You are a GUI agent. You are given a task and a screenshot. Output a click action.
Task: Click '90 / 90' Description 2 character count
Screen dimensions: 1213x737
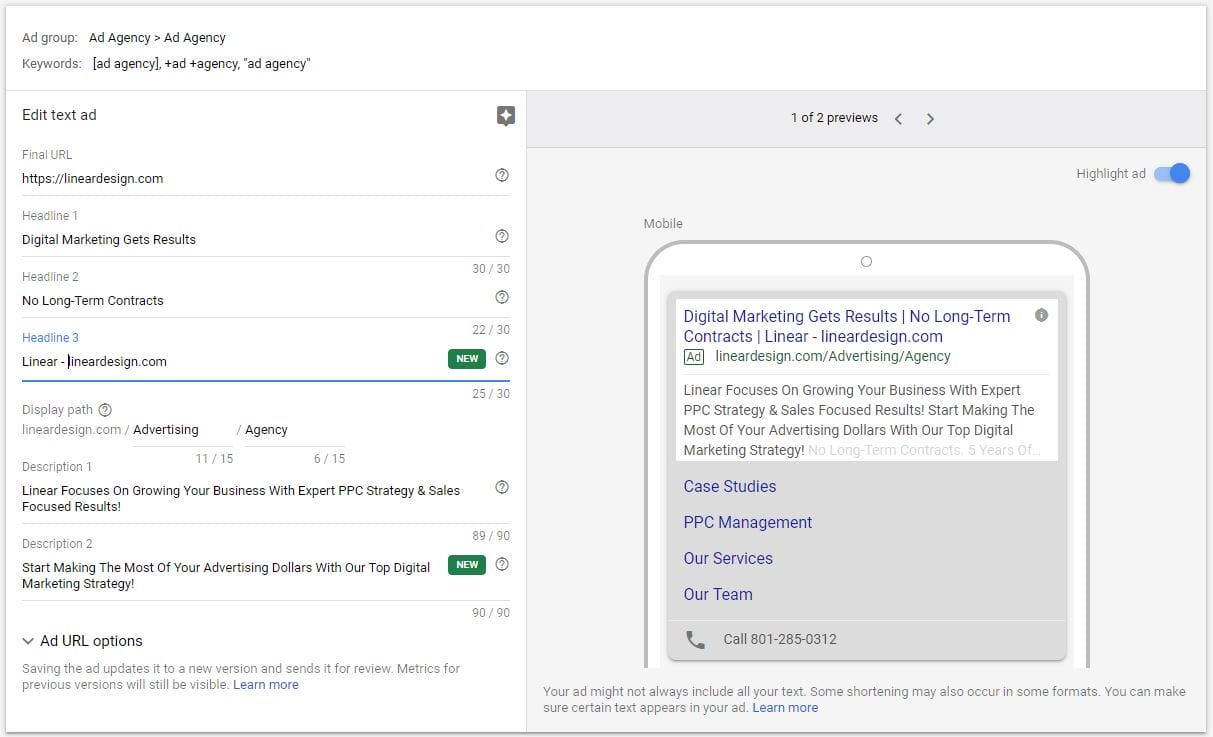(x=491, y=613)
